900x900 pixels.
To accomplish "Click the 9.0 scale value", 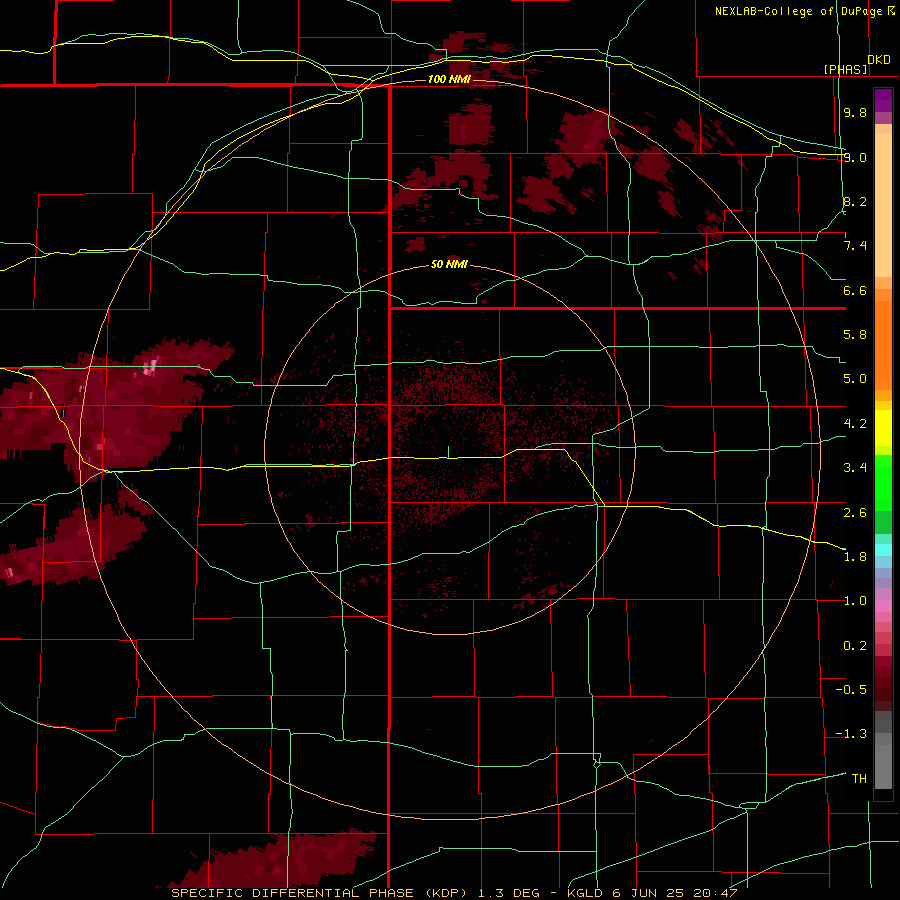I will click(x=855, y=157).
